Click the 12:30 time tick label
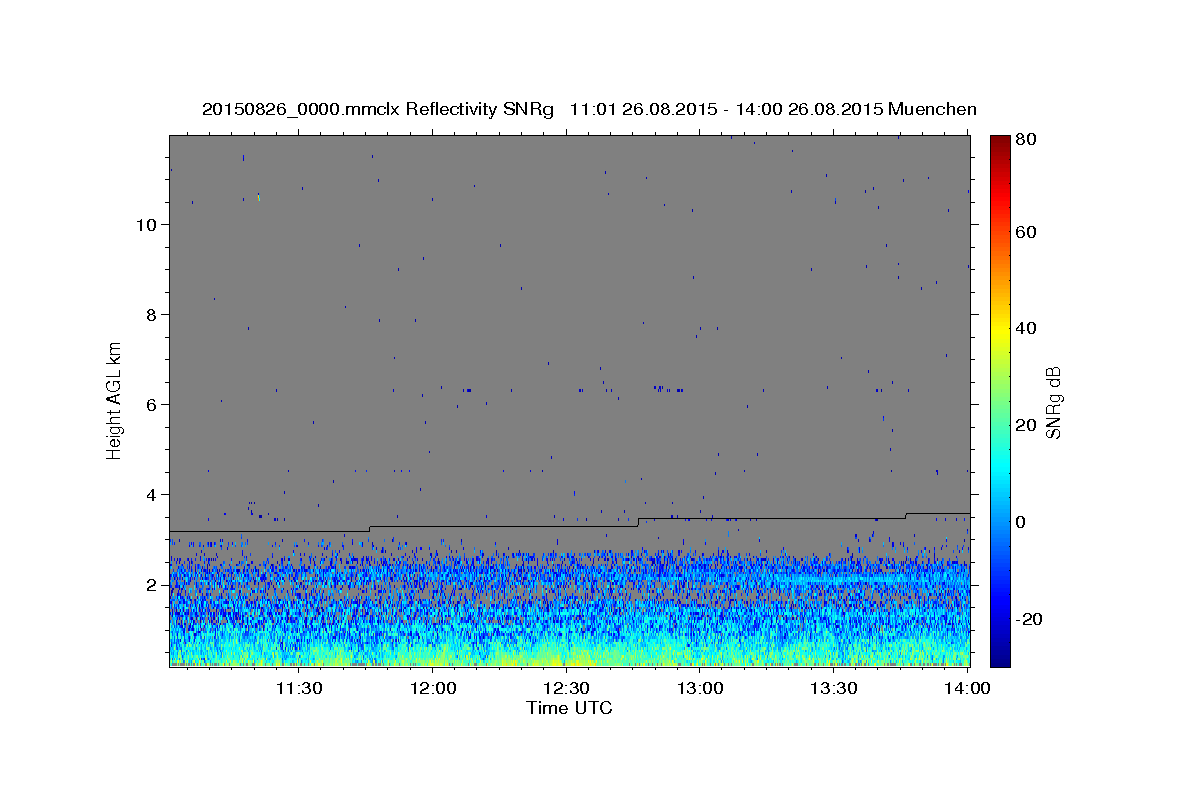Viewport: 1200px width, 800px height. pos(566,688)
